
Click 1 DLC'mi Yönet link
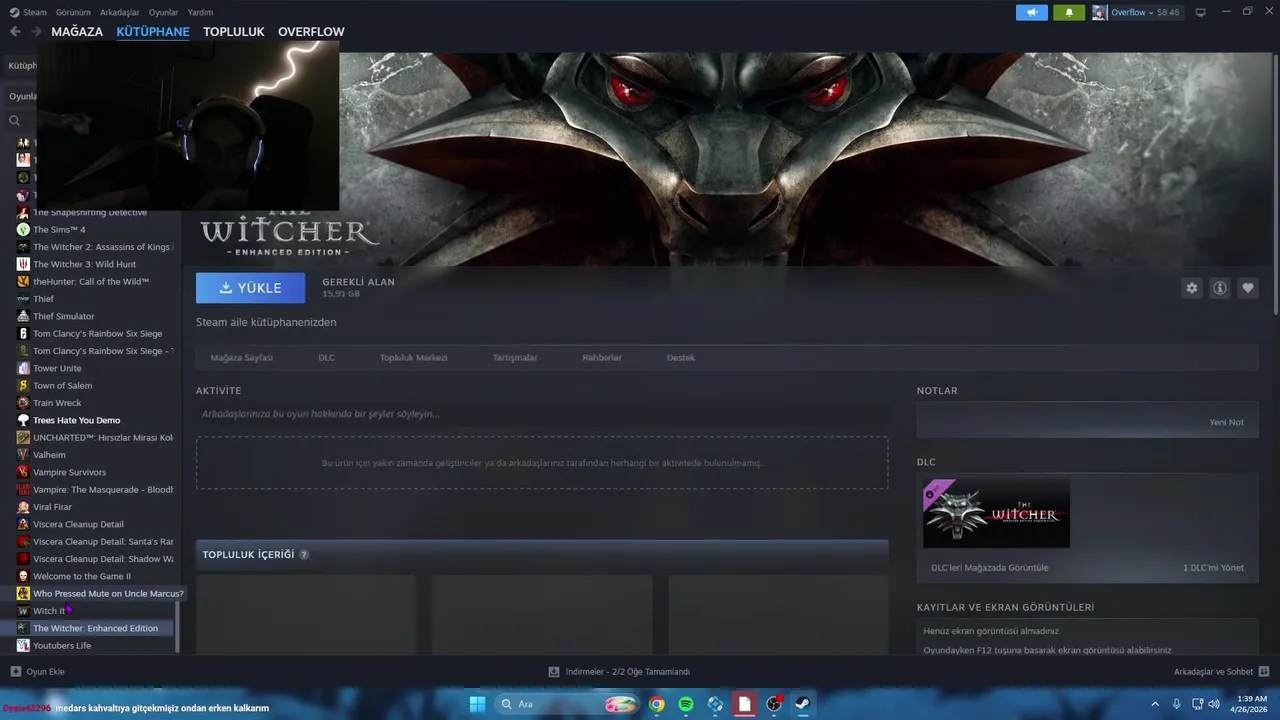click(x=1213, y=568)
